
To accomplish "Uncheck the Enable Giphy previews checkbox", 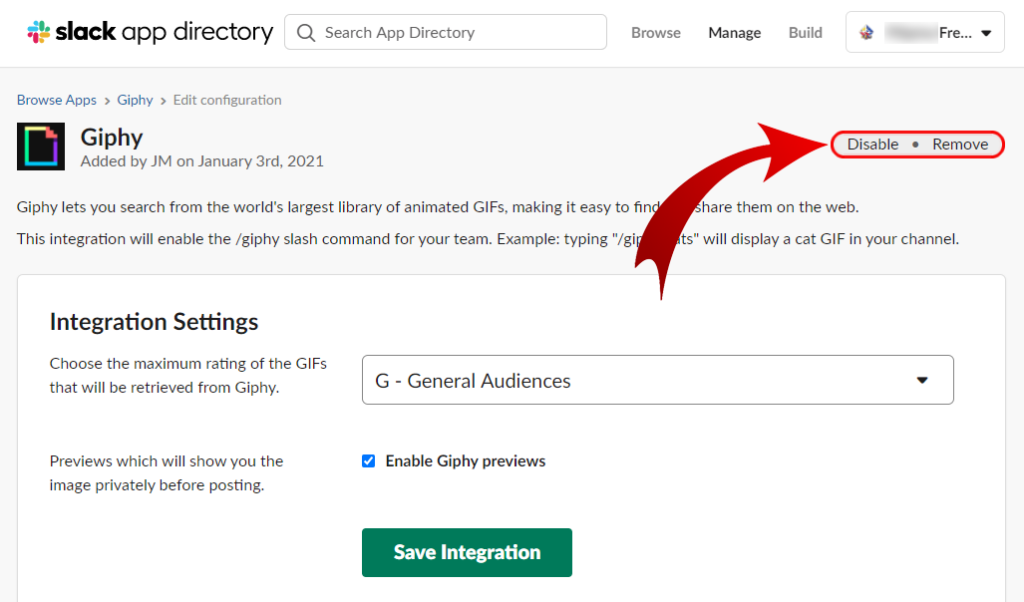I will [x=368, y=460].
